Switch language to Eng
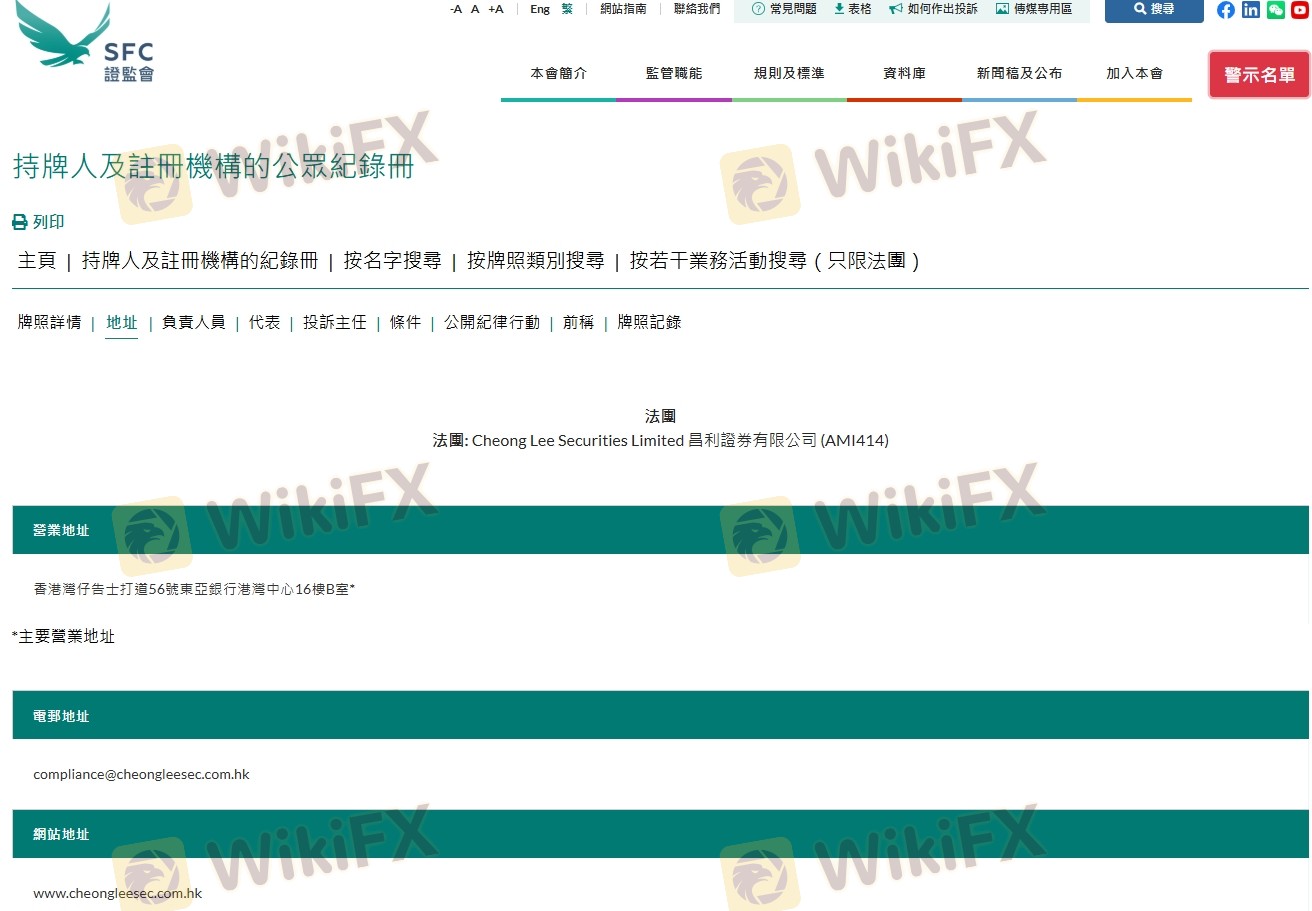The width and height of the screenshot is (1312, 911). click(540, 9)
